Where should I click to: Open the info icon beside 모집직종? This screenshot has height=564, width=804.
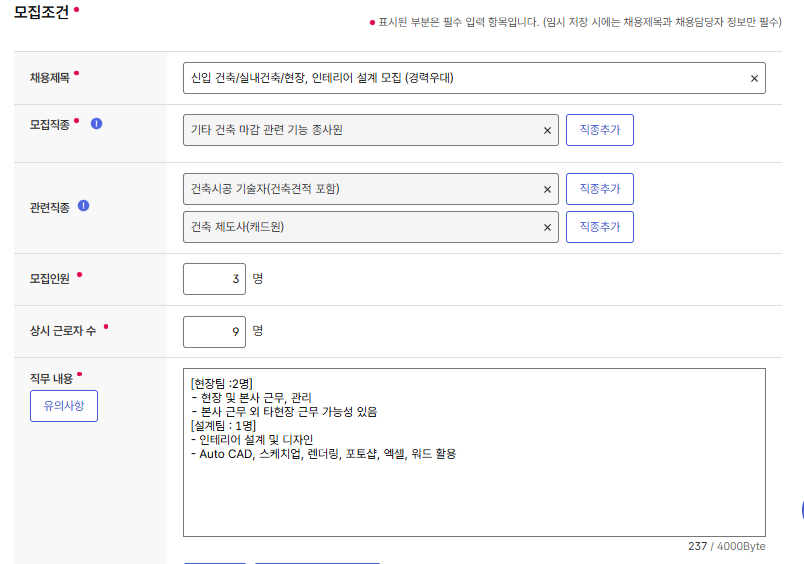(97, 124)
